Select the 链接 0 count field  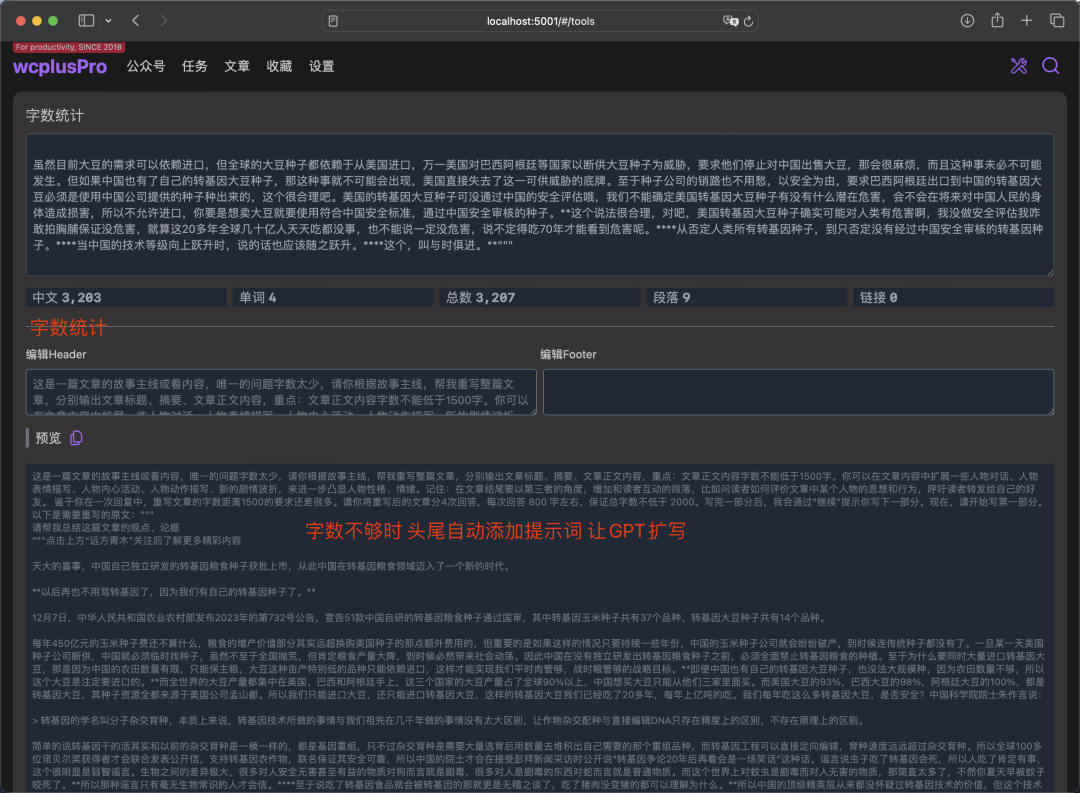pyautogui.click(x=954, y=298)
